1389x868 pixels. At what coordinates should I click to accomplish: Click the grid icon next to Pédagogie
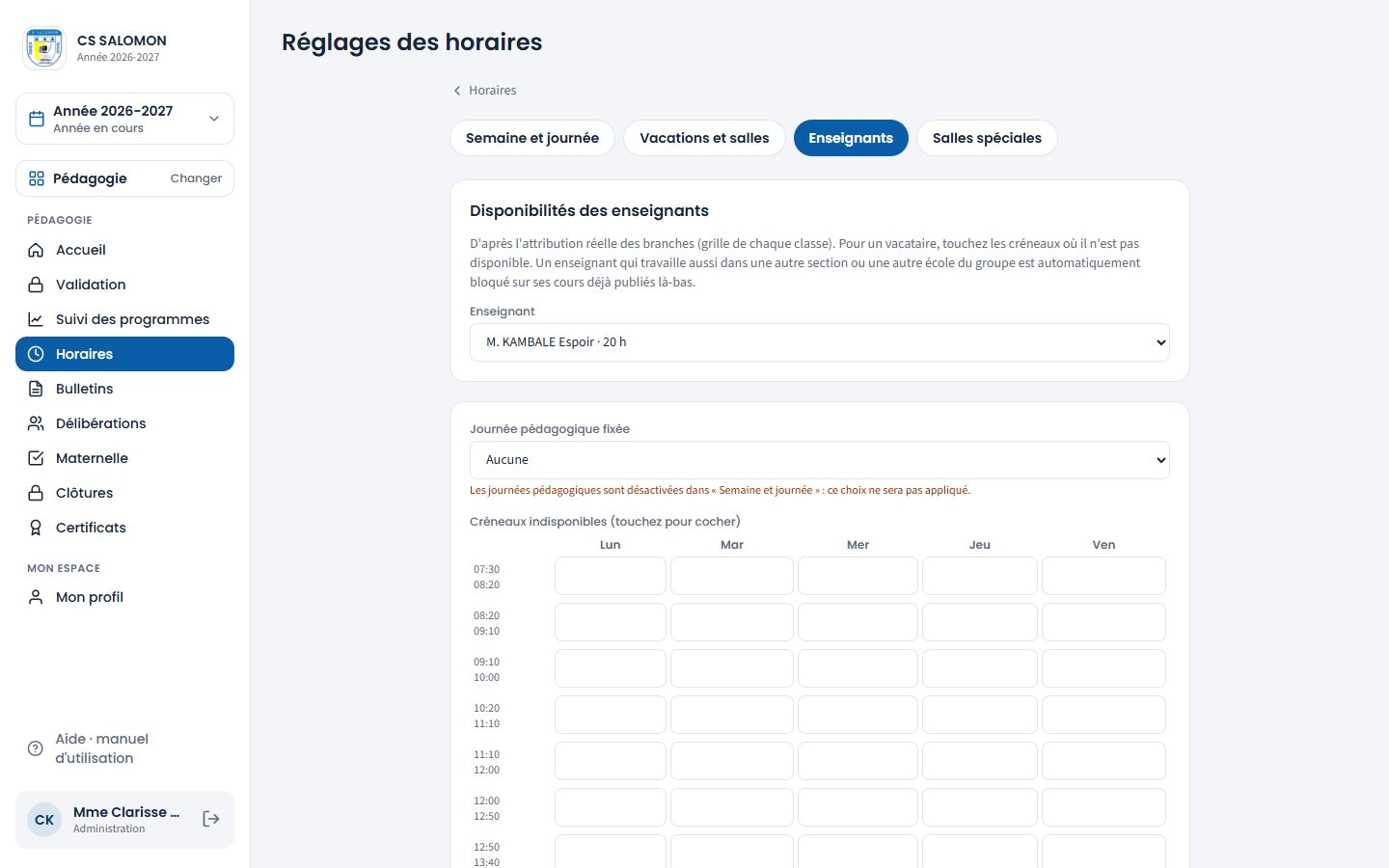37,178
